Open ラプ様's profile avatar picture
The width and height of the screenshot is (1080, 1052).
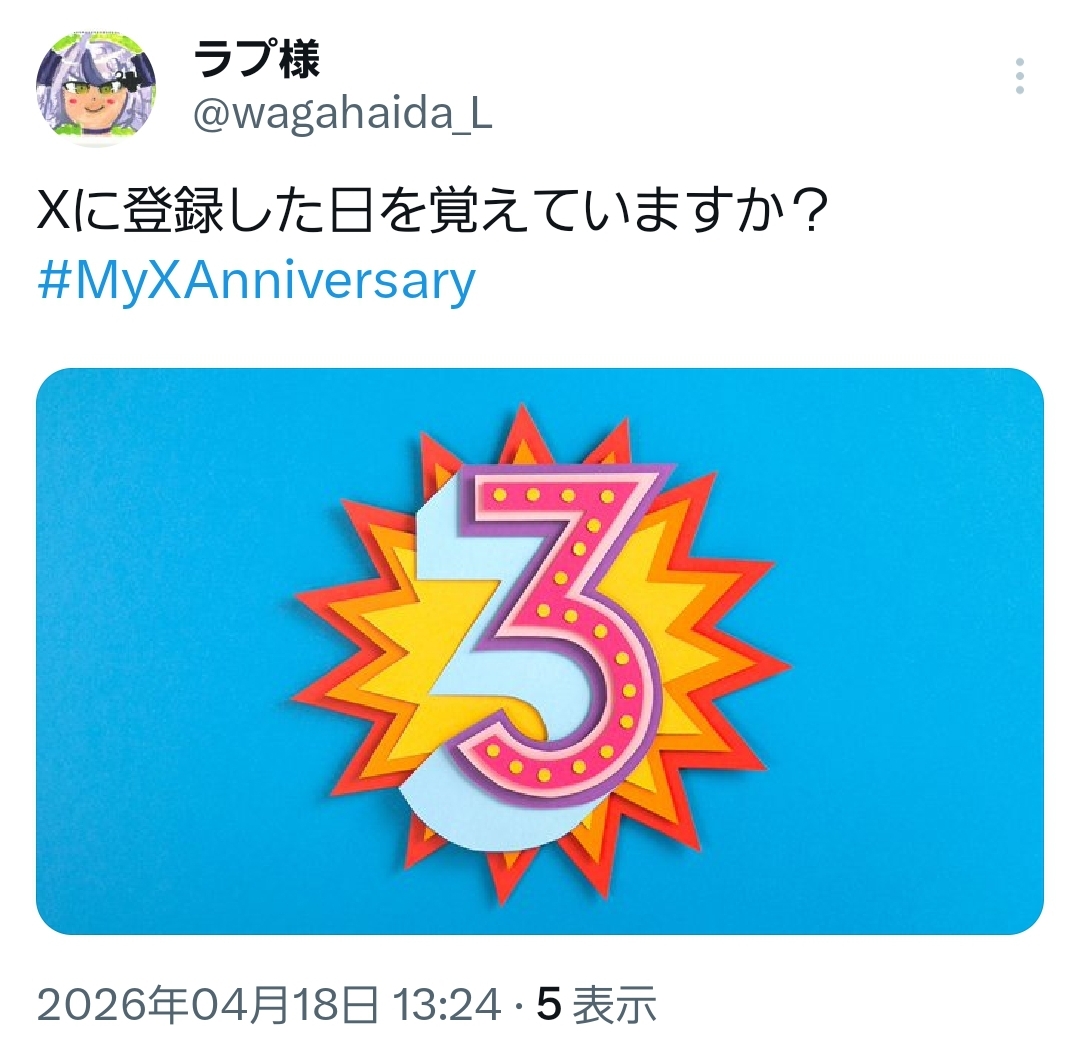96,89
